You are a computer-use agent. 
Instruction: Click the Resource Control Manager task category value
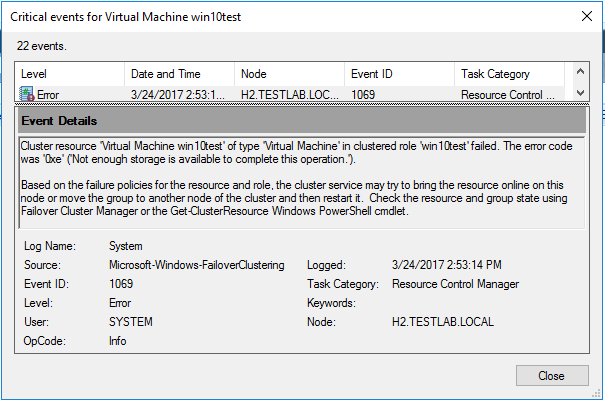coord(455,284)
